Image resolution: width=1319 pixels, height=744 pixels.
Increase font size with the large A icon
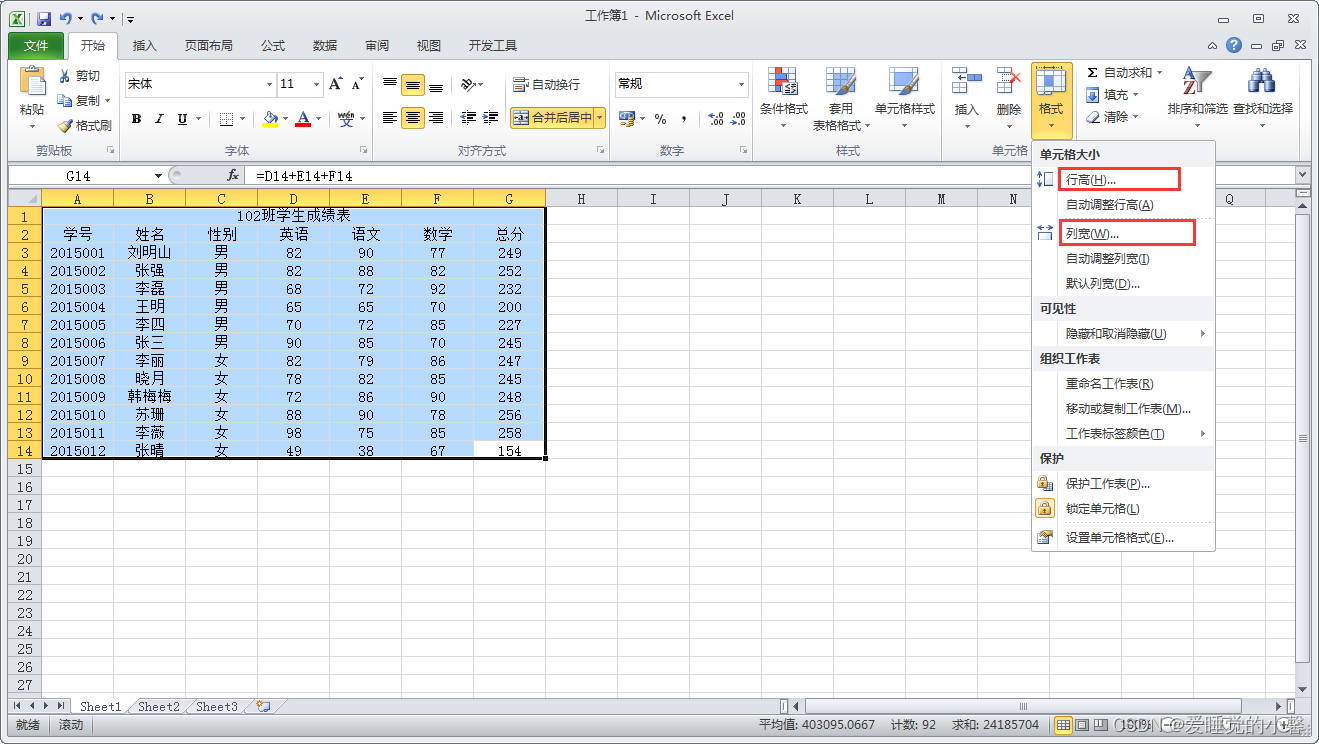336,84
